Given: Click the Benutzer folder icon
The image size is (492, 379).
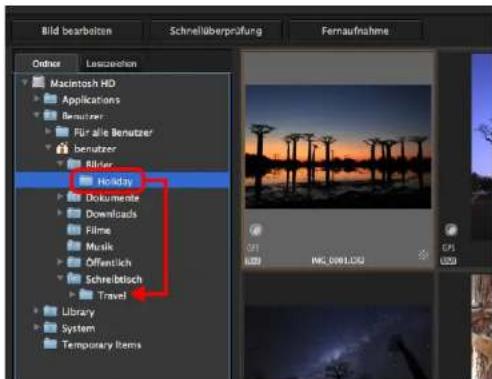Looking at the screenshot, I should point(50,115).
